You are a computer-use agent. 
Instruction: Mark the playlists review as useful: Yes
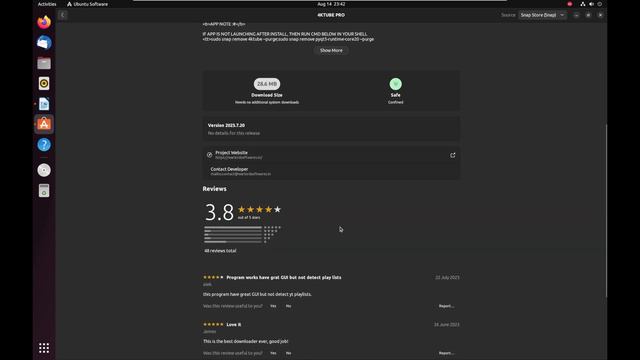(273, 306)
